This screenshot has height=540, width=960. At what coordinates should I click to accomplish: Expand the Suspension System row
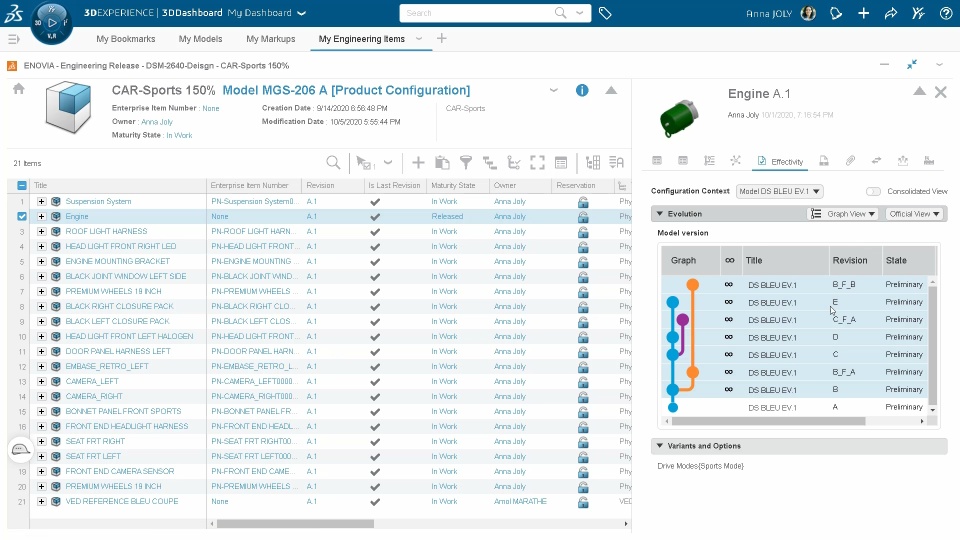pyautogui.click(x=41, y=201)
